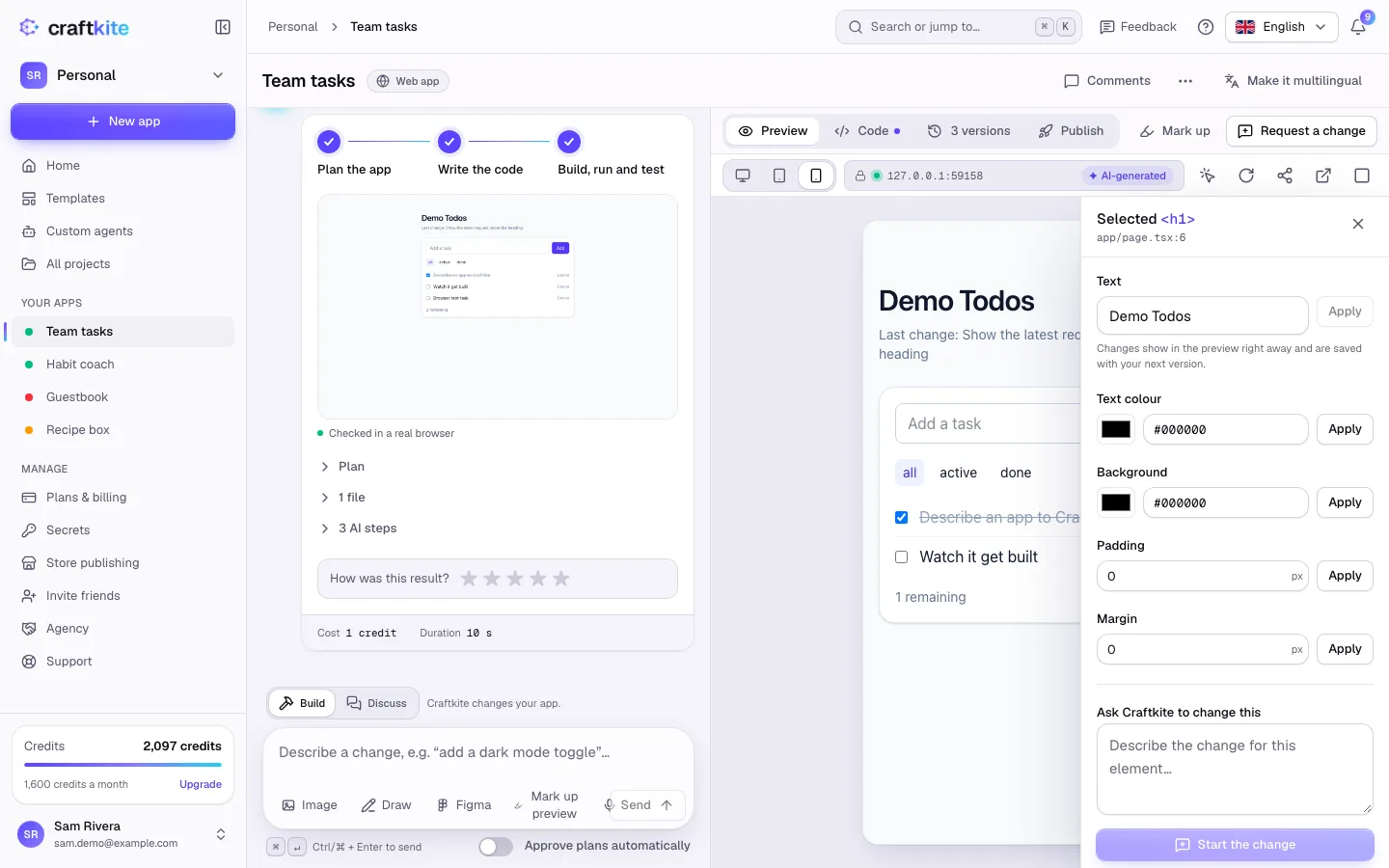This screenshot has height=868, width=1389.
Task: Collapse the sidebar with the panel icon
Action: (x=223, y=27)
